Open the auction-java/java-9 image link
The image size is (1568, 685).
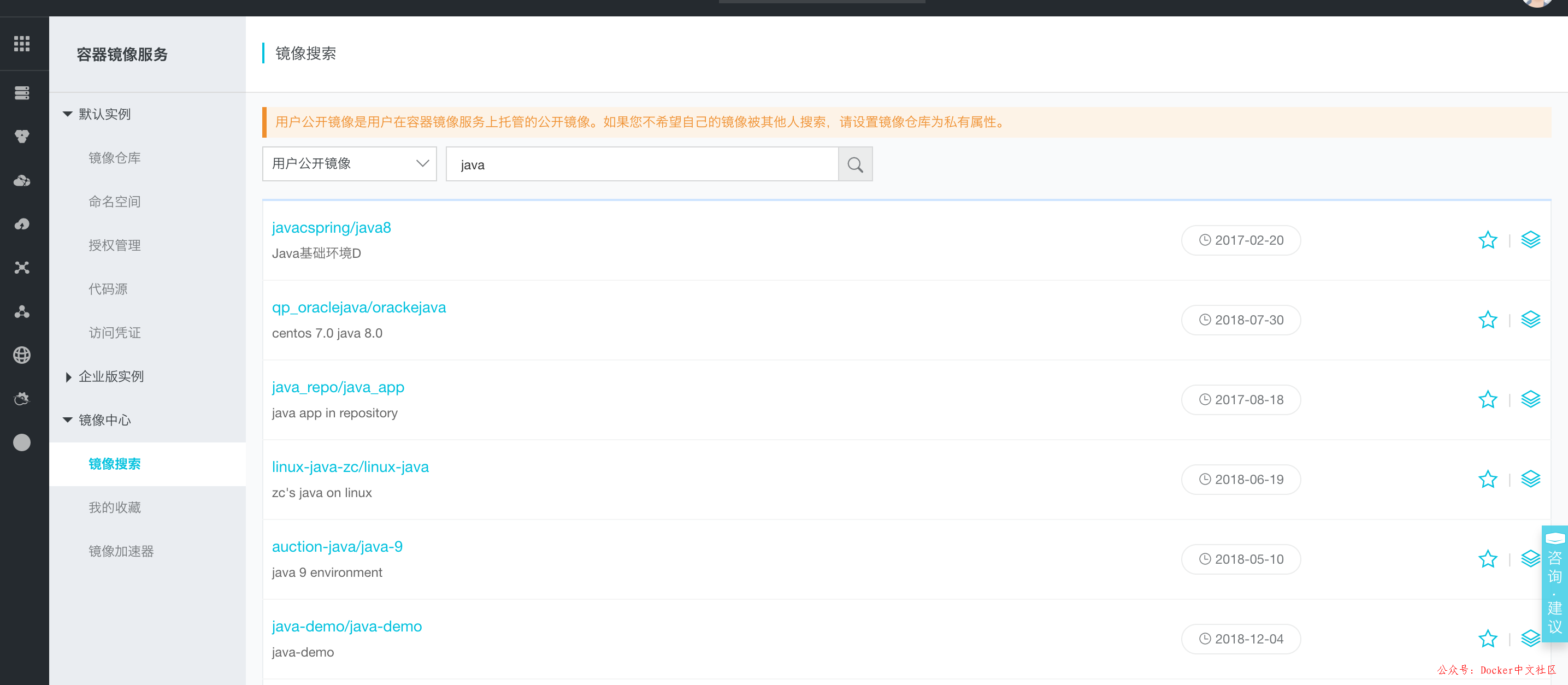click(337, 546)
